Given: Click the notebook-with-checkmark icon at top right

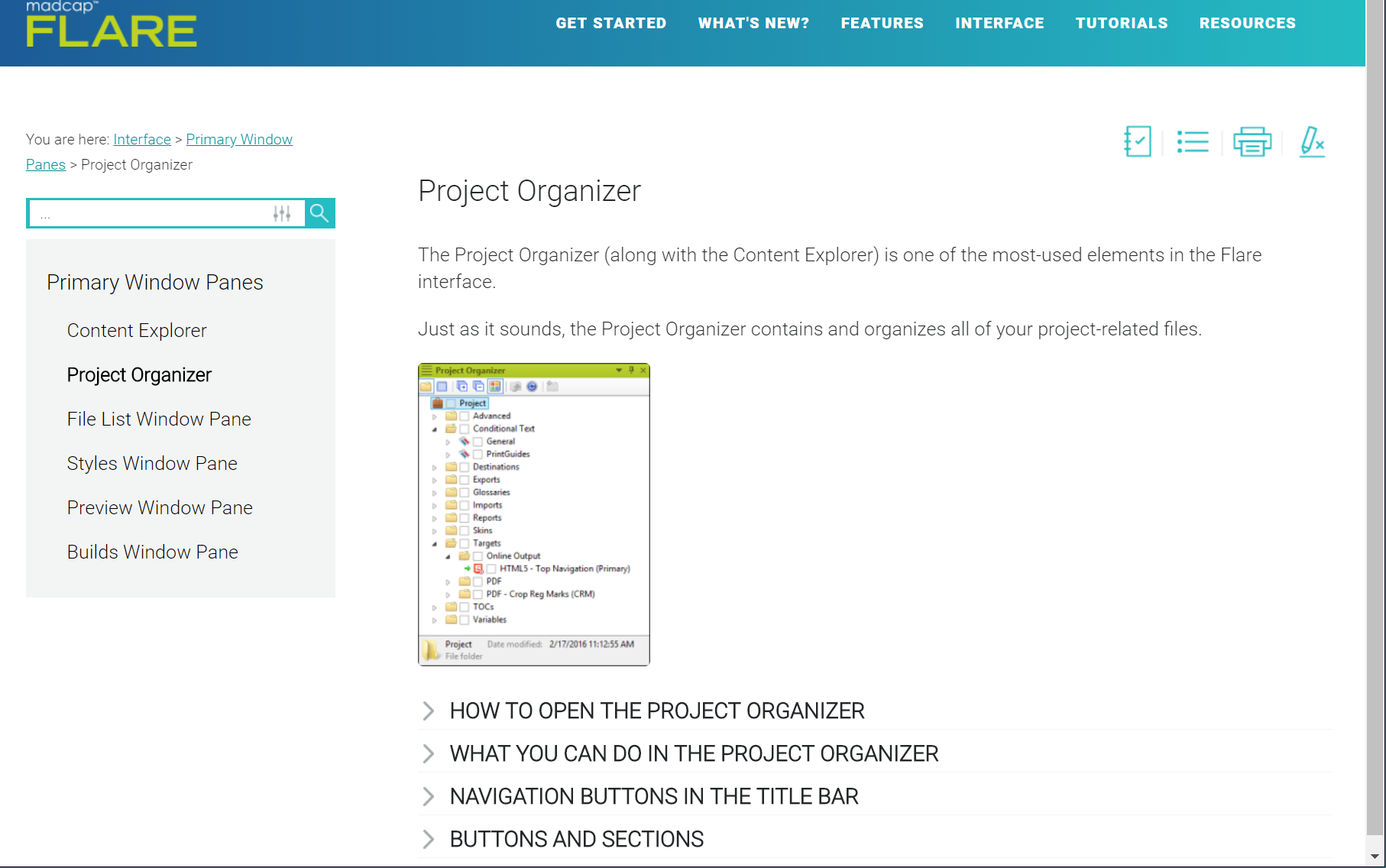Looking at the screenshot, I should pyautogui.click(x=1138, y=141).
